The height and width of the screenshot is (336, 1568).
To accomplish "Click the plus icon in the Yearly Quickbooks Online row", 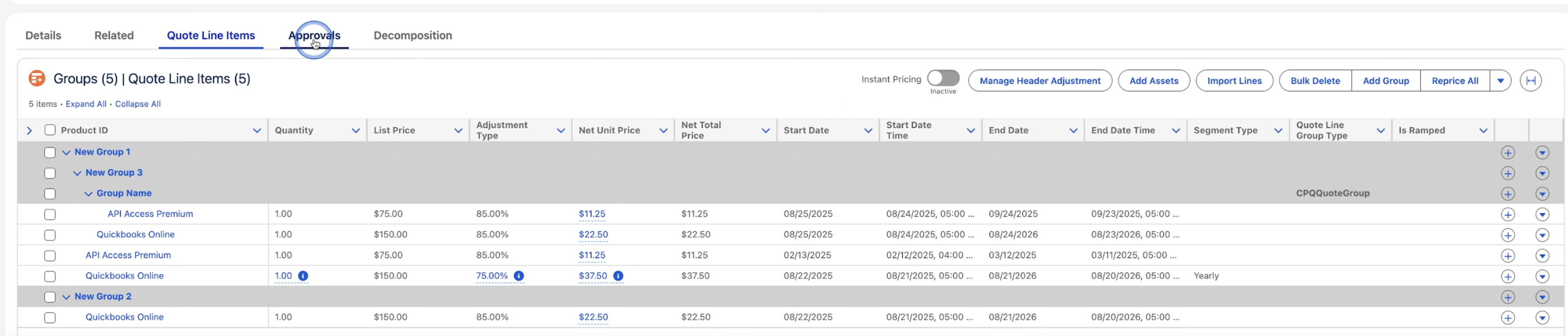I will [x=1508, y=276].
